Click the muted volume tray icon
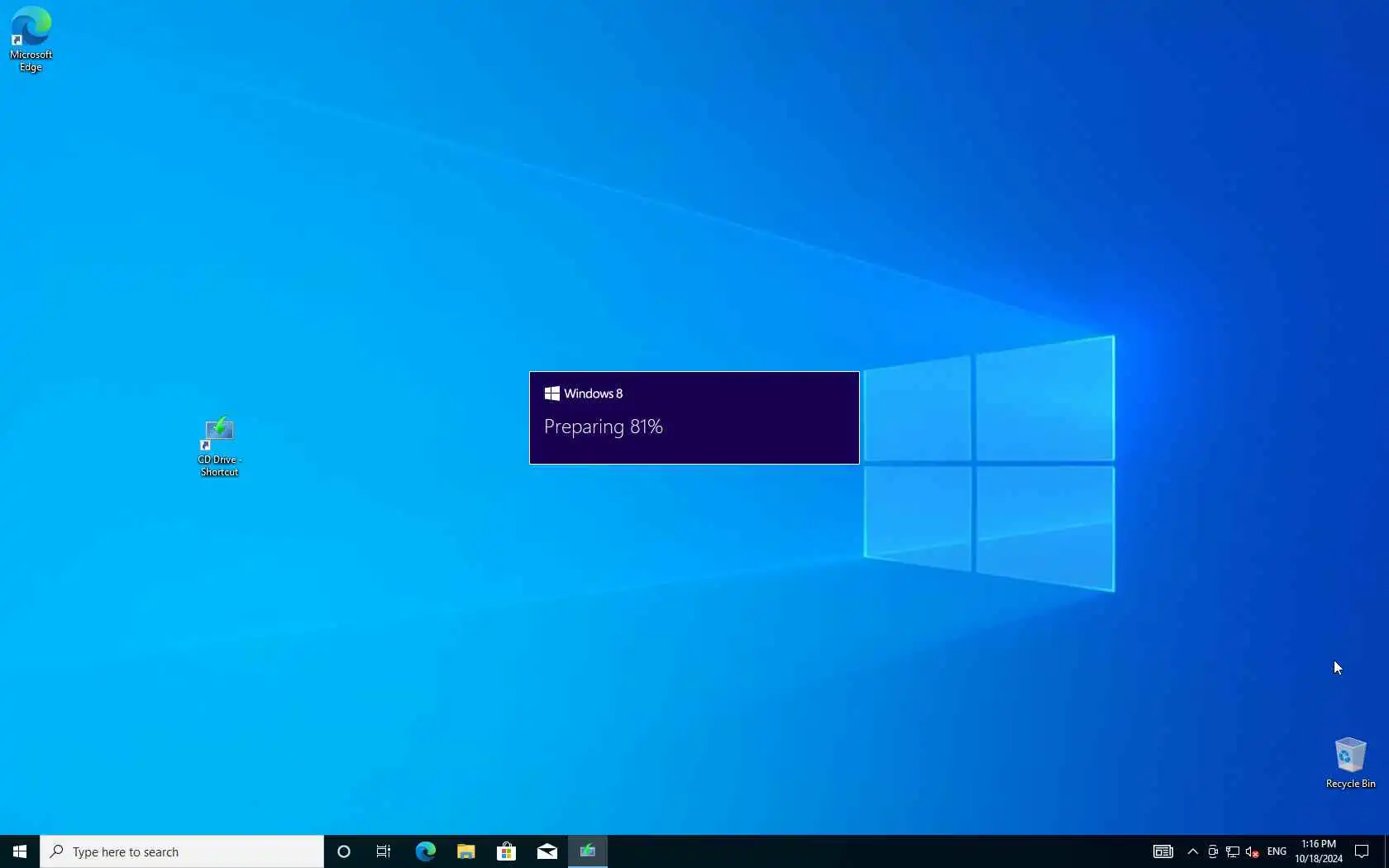Image resolution: width=1389 pixels, height=868 pixels. (1253, 851)
